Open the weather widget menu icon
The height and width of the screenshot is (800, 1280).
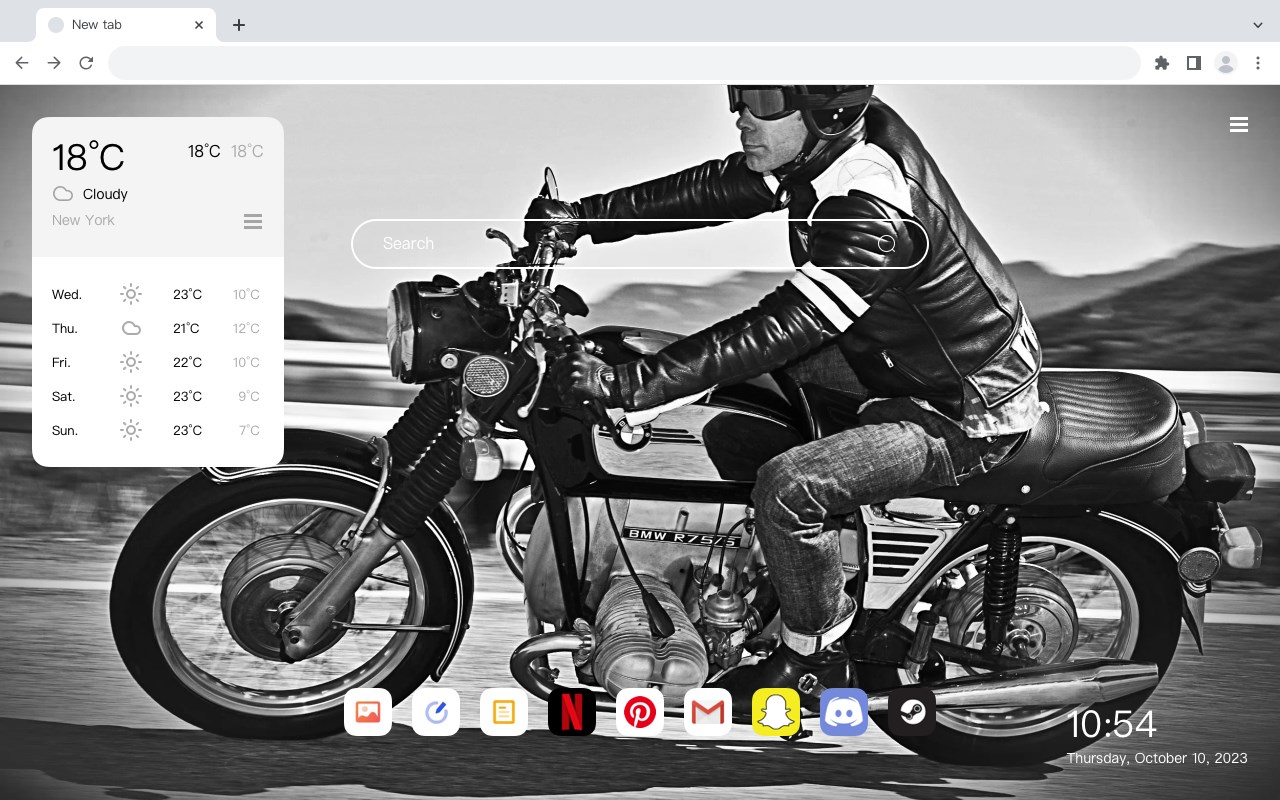click(x=253, y=221)
